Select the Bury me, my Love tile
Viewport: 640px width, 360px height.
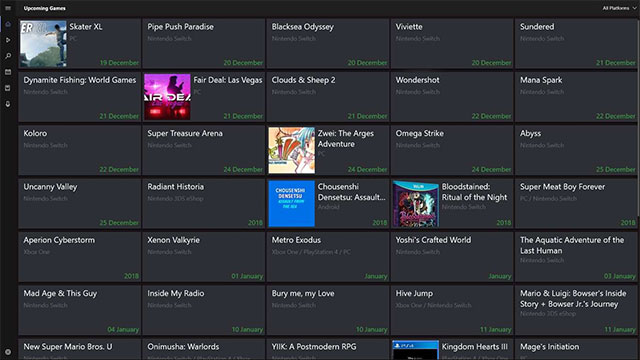[x=328, y=311]
